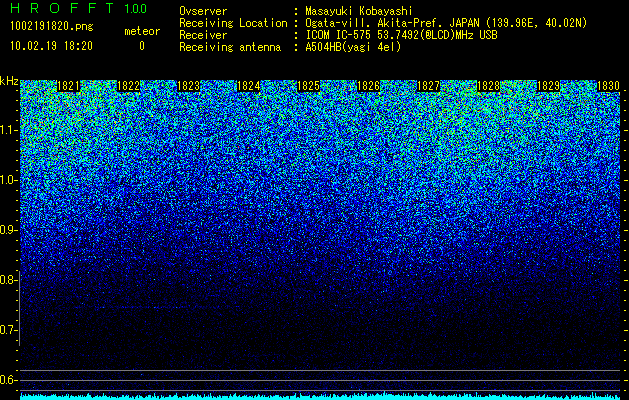Viewport: 629px width, 400px height.
Task: Click the cyan signal level strip at bottom
Action: 320,396
